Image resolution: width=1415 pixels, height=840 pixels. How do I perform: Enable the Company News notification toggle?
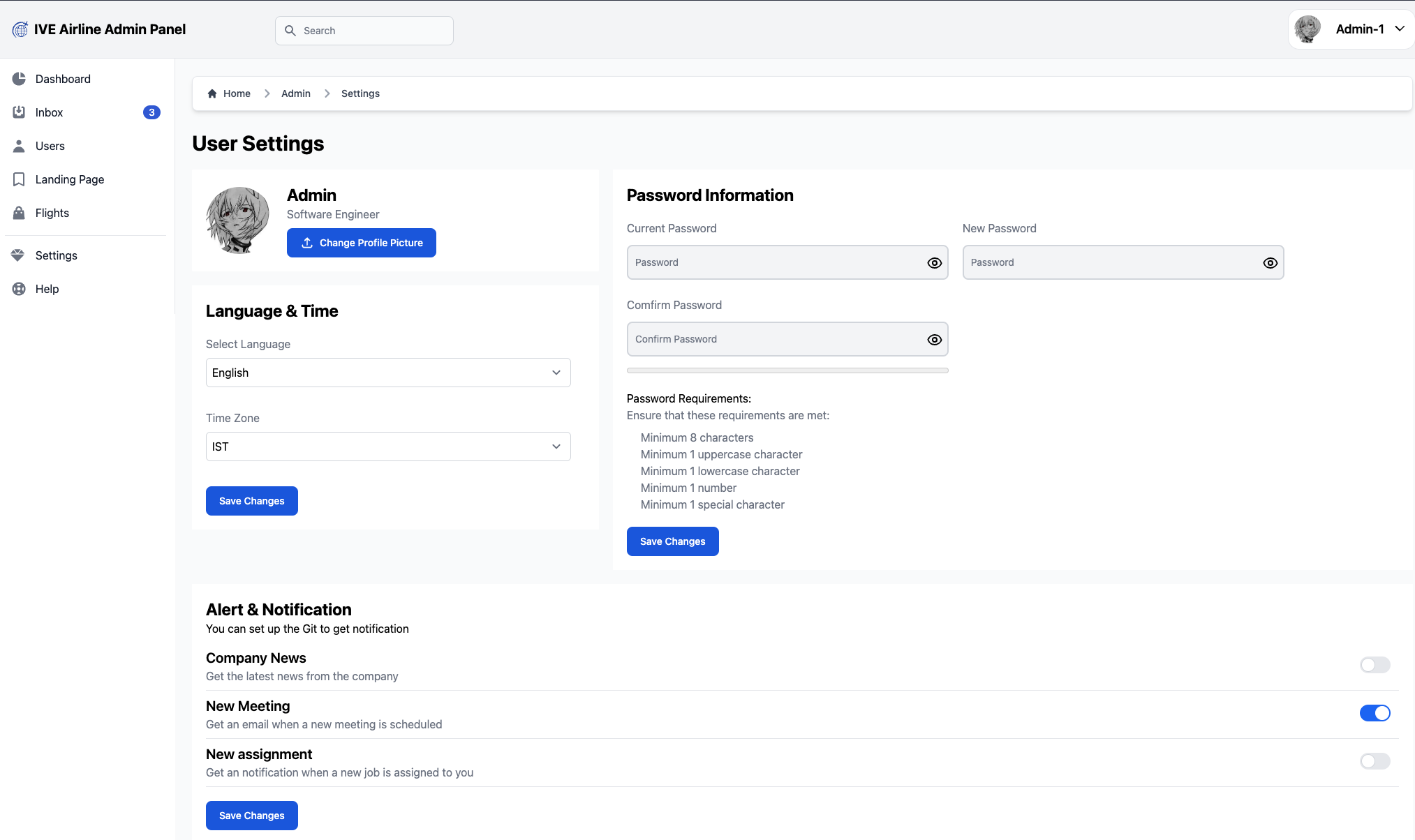coord(1375,665)
